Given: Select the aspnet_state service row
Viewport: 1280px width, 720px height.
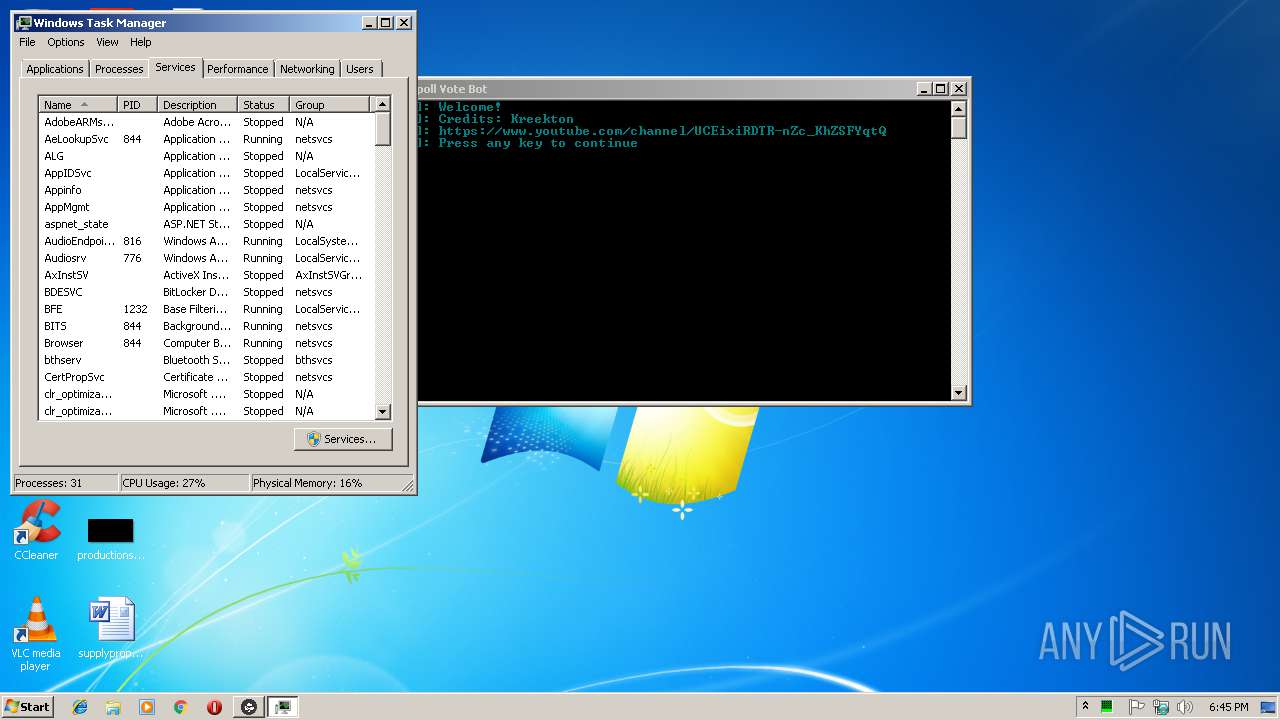Looking at the screenshot, I should [x=206, y=224].
